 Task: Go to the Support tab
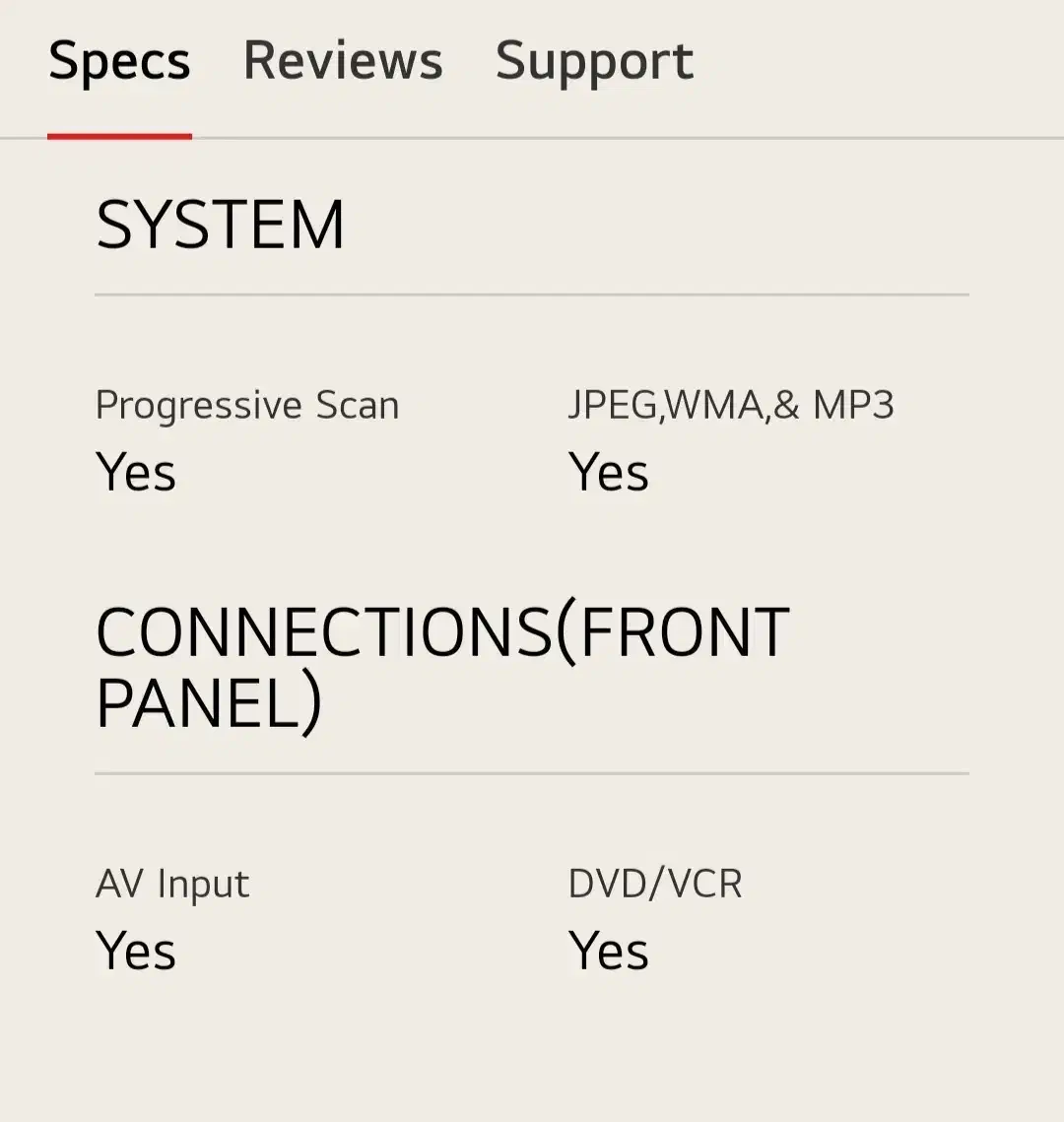[594, 61]
